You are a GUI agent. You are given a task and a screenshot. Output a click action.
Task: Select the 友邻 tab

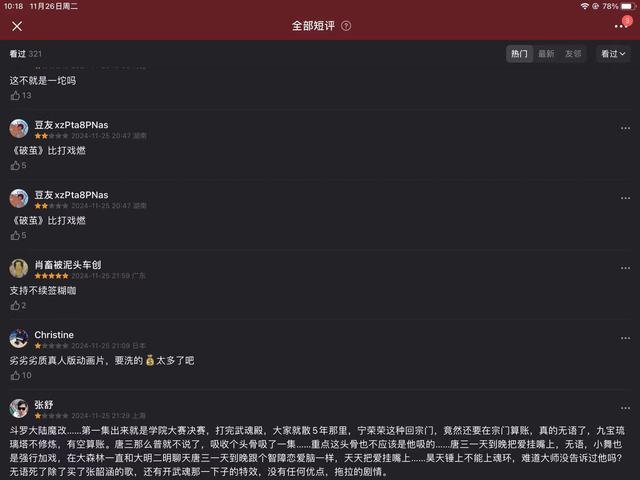click(x=573, y=54)
